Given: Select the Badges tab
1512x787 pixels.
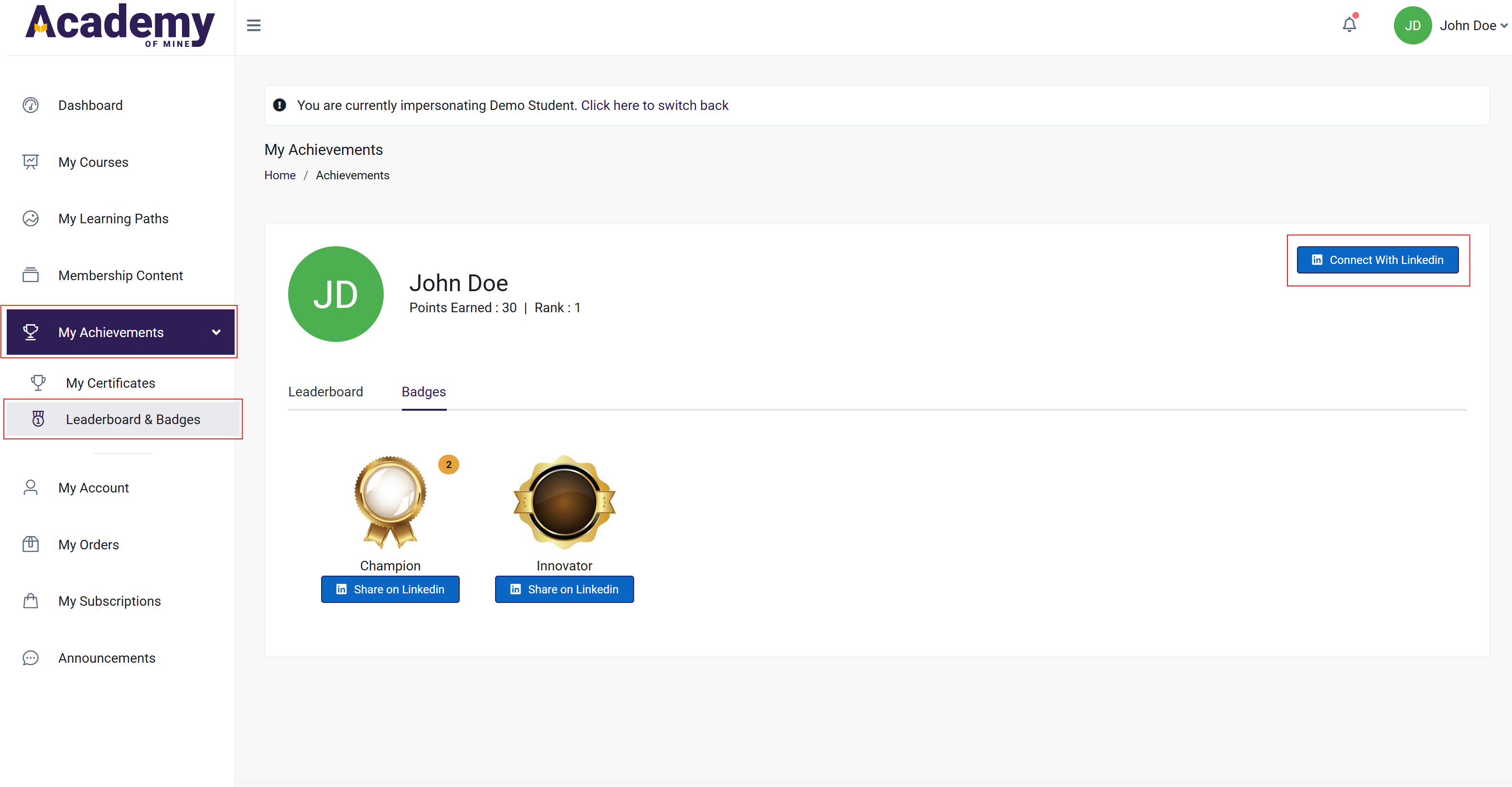Looking at the screenshot, I should coord(423,392).
